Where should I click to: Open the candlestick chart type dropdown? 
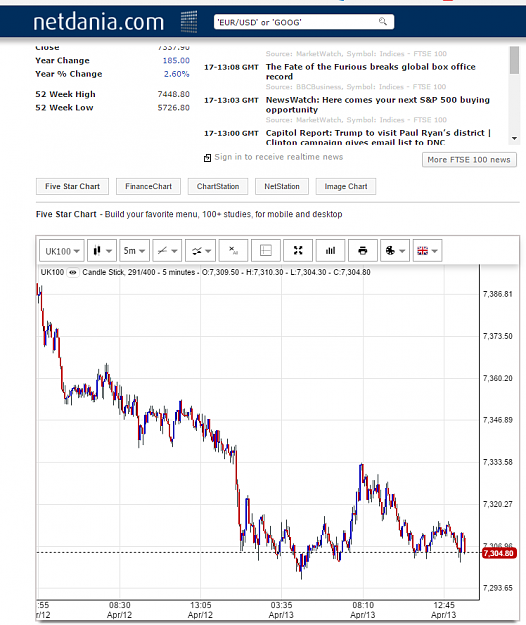102,251
